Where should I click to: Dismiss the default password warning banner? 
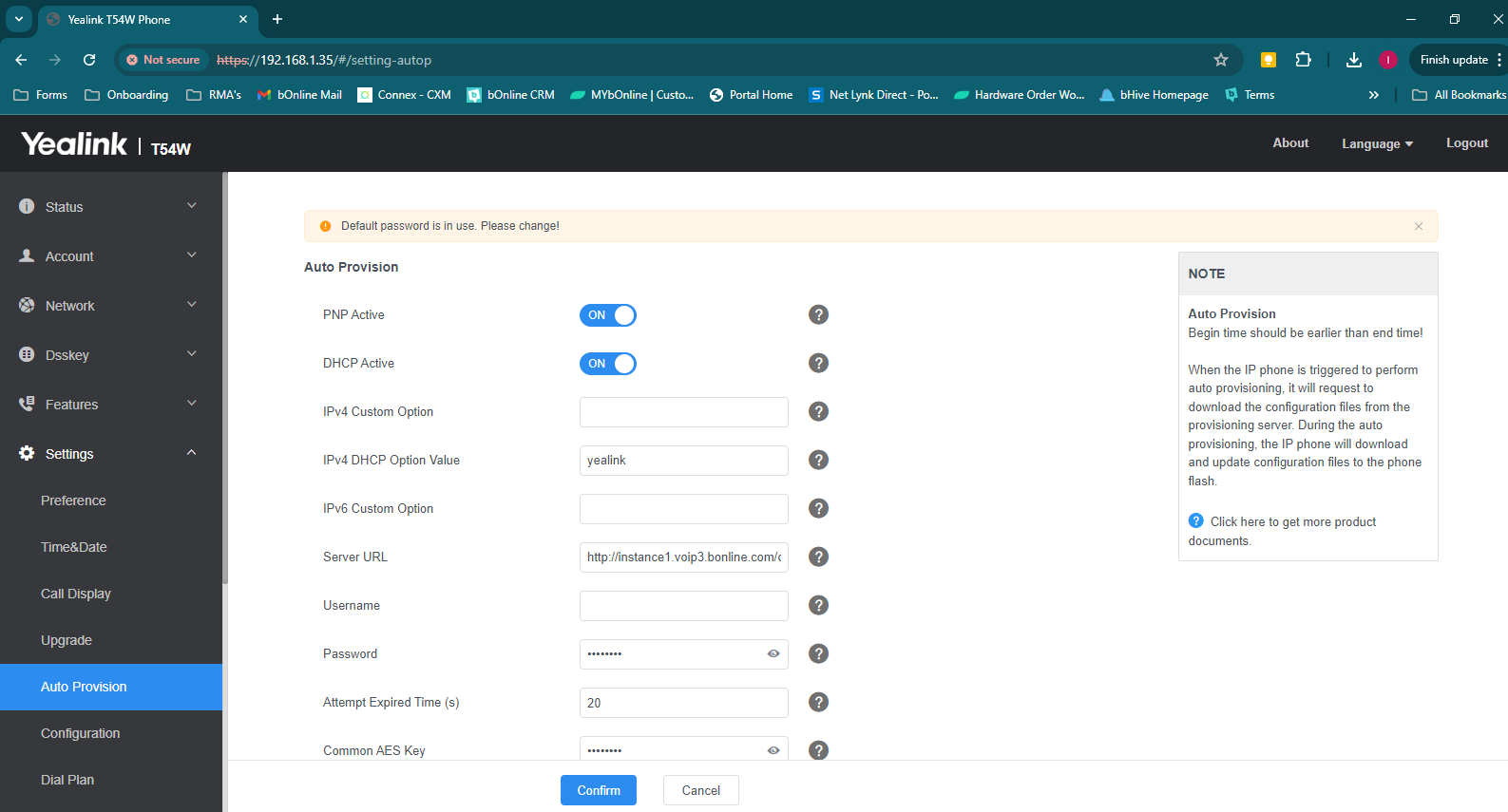click(1419, 226)
